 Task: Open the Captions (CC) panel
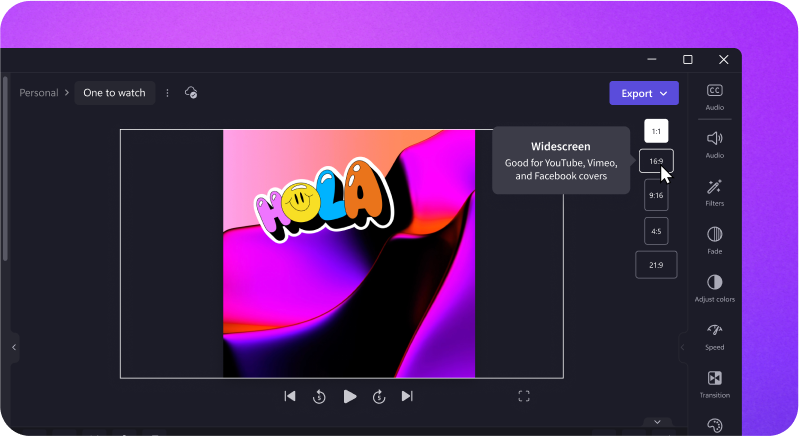pos(714,92)
